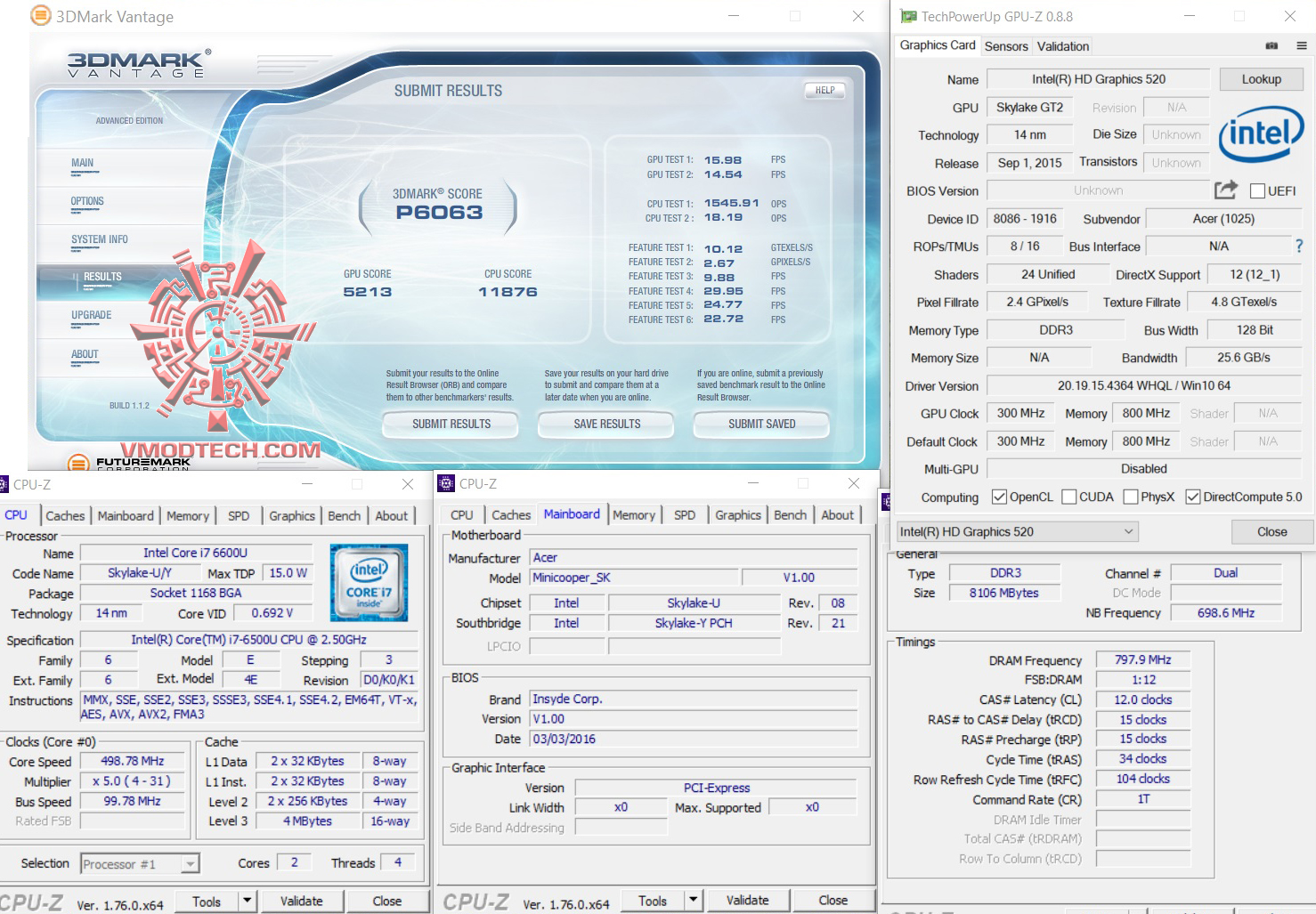The image size is (1316, 914).
Task: Click the share icon beside BIOS Version
Action: [1225, 190]
